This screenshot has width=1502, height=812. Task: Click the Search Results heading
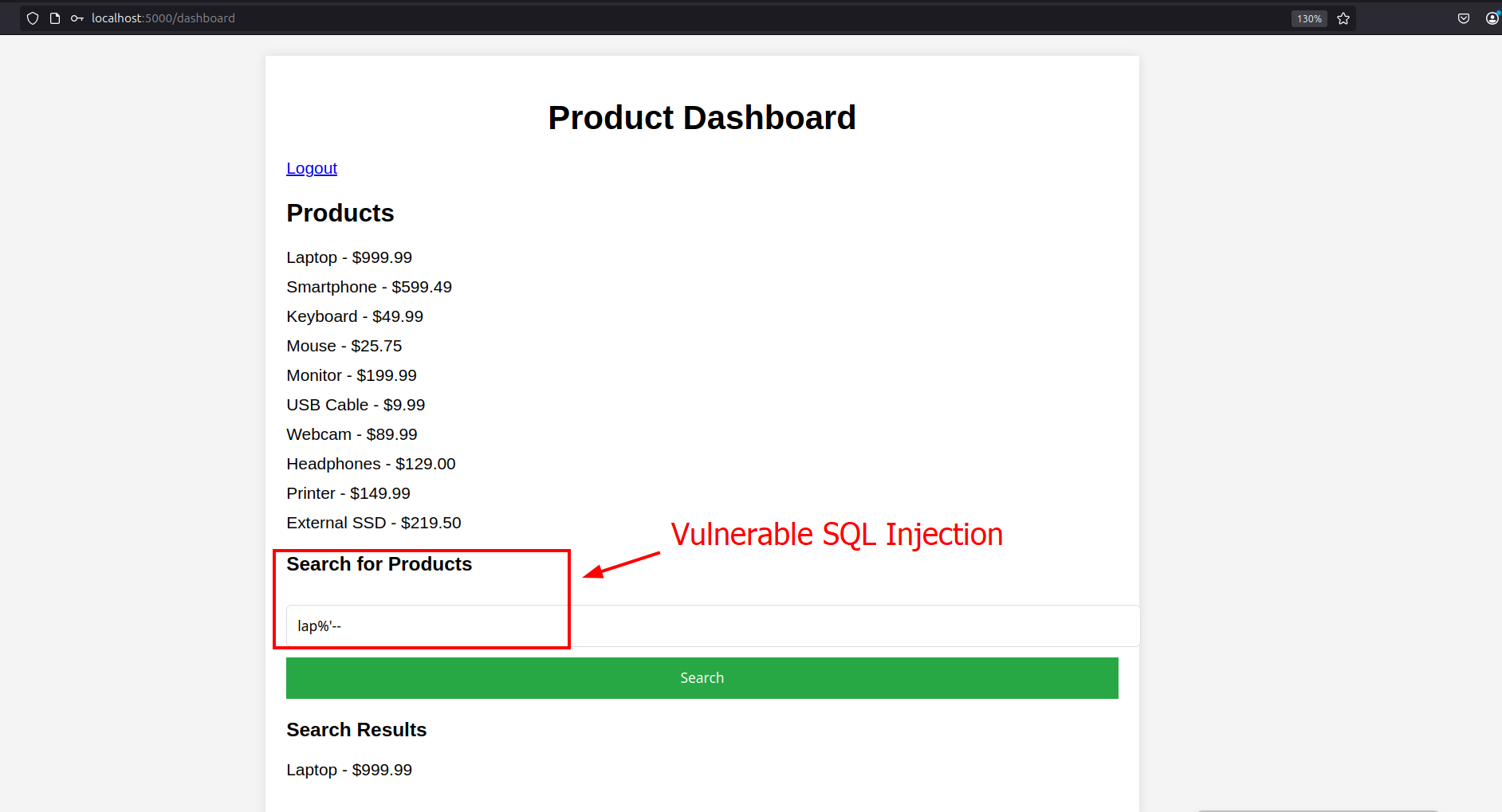click(x=356, y=730)
